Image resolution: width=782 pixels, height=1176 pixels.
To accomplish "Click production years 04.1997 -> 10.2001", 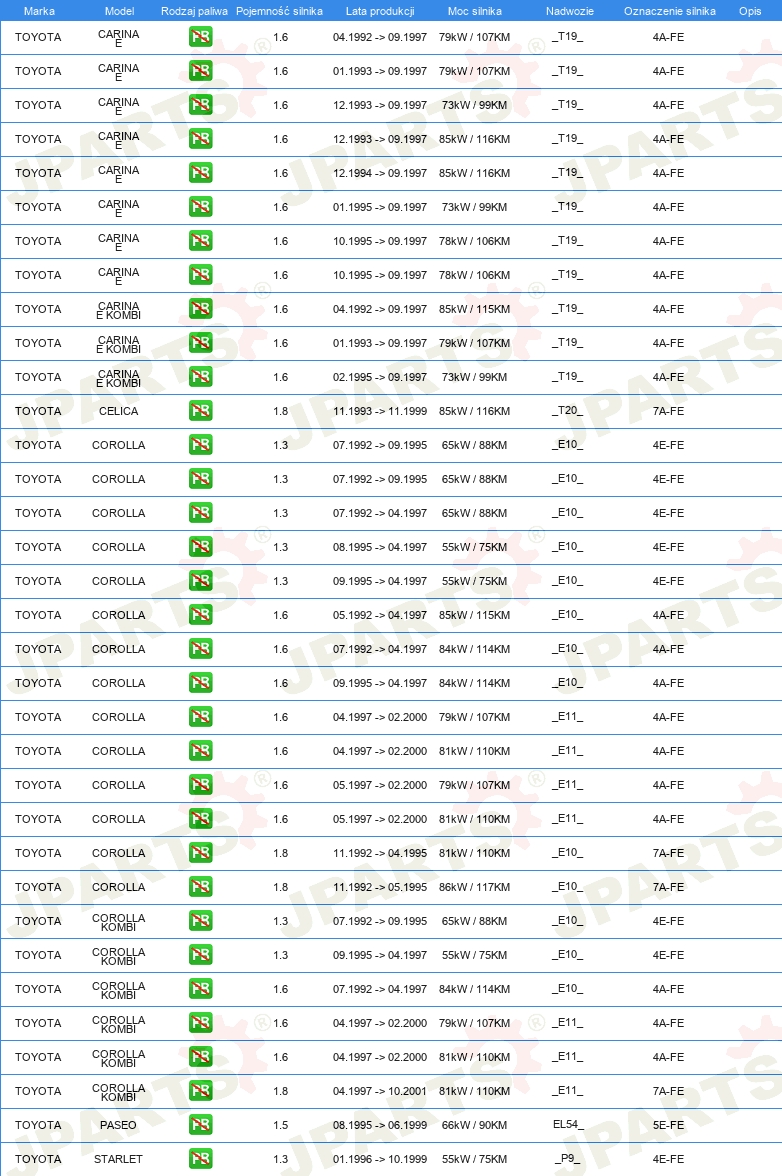I will pos(380,1091).
